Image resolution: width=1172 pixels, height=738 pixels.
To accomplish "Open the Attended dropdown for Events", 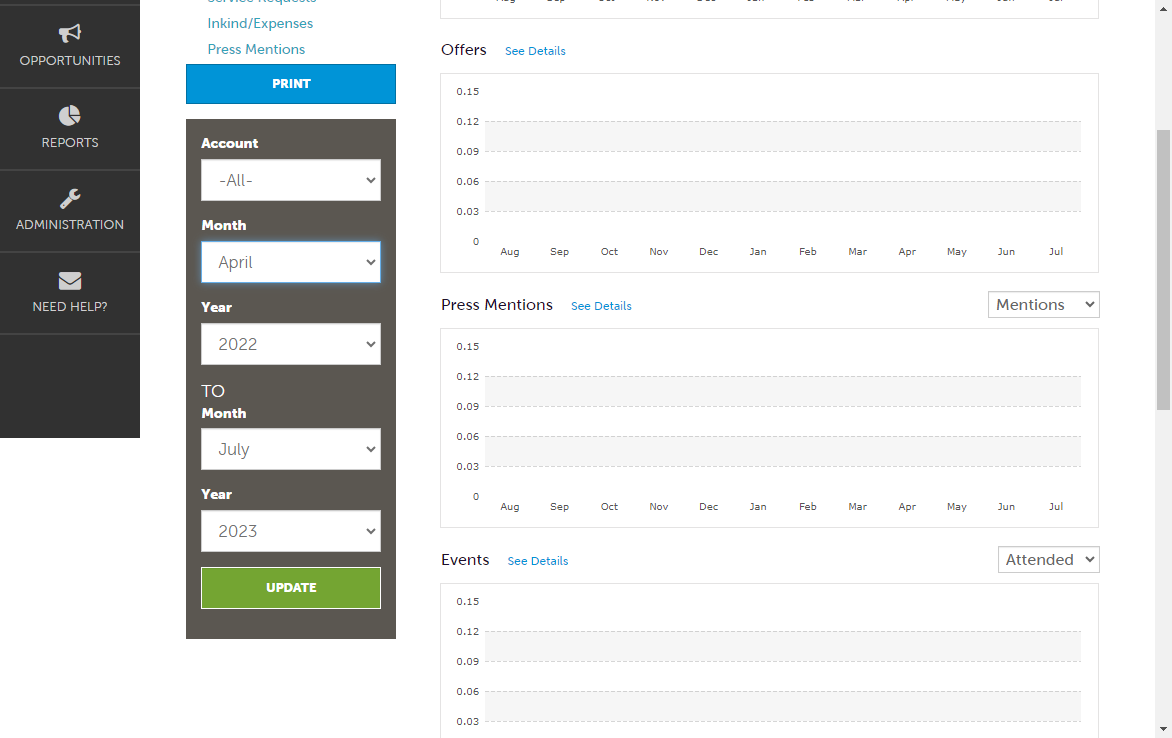I will 1049,559.
